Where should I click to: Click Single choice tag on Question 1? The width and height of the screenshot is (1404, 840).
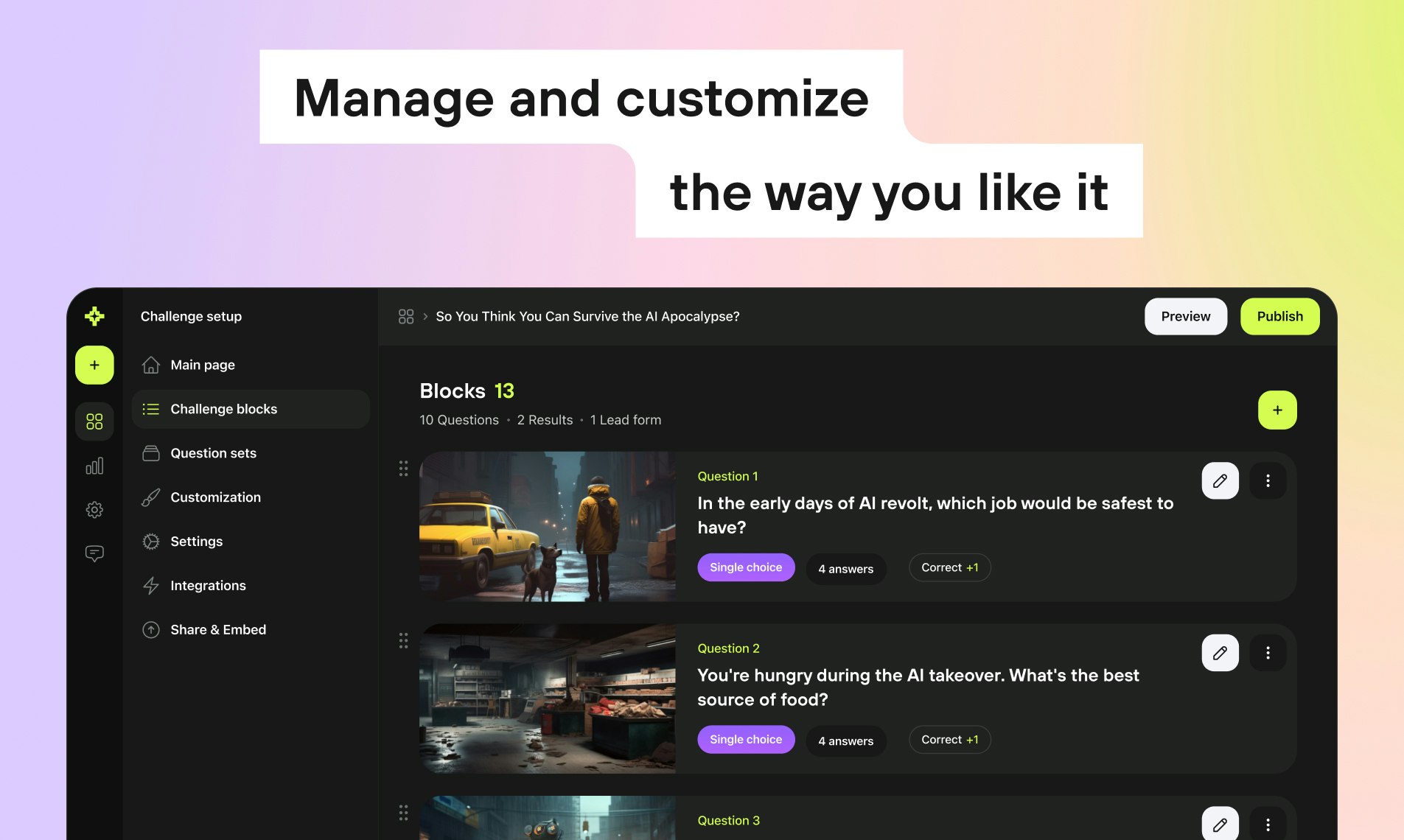[x=746, y=567]
